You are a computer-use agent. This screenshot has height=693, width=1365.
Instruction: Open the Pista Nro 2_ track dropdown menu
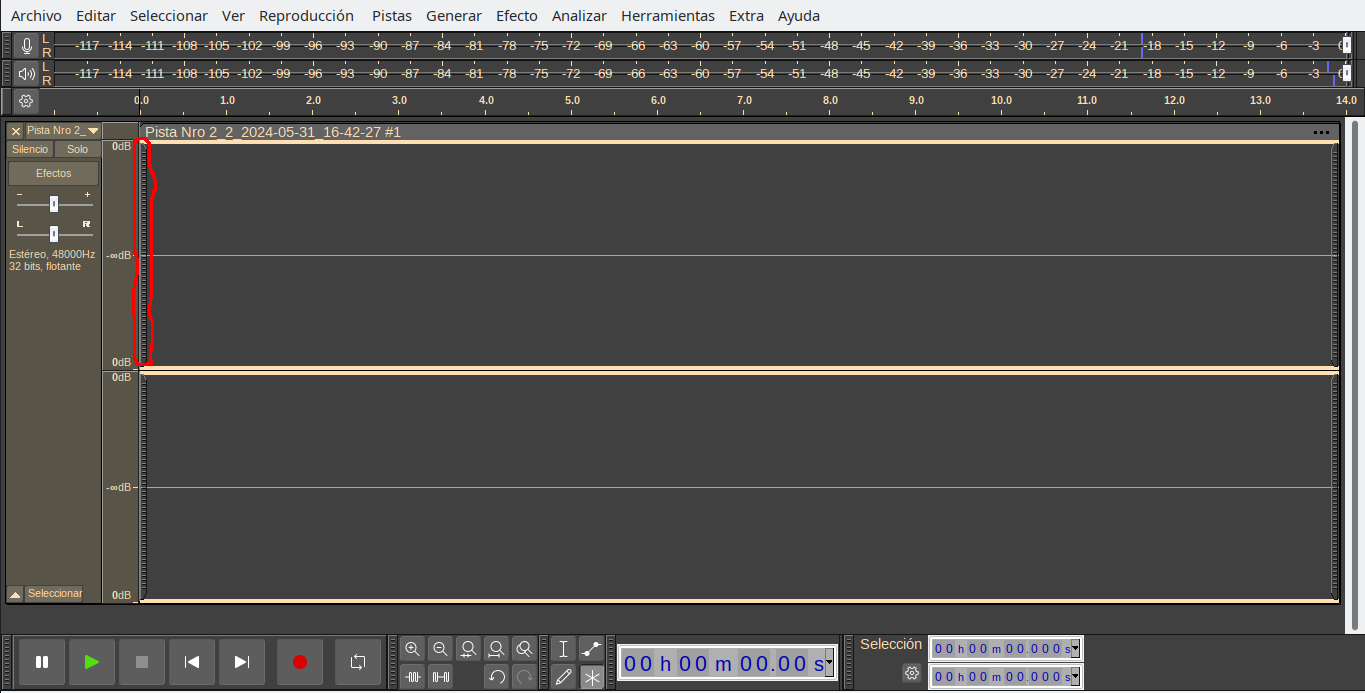click(x=93, y=131)
